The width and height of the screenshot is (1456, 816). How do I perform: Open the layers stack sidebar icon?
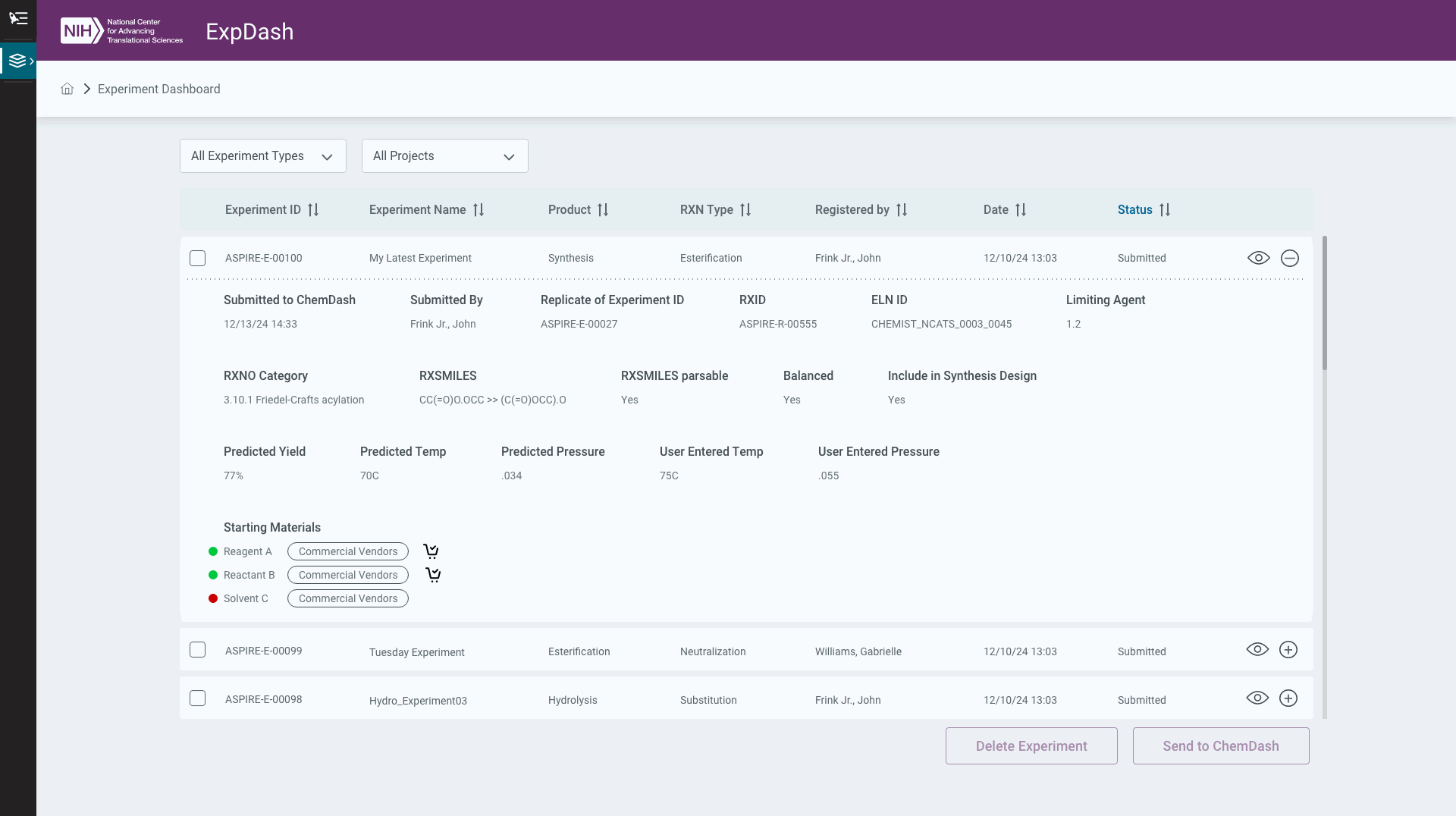point(18,61)
